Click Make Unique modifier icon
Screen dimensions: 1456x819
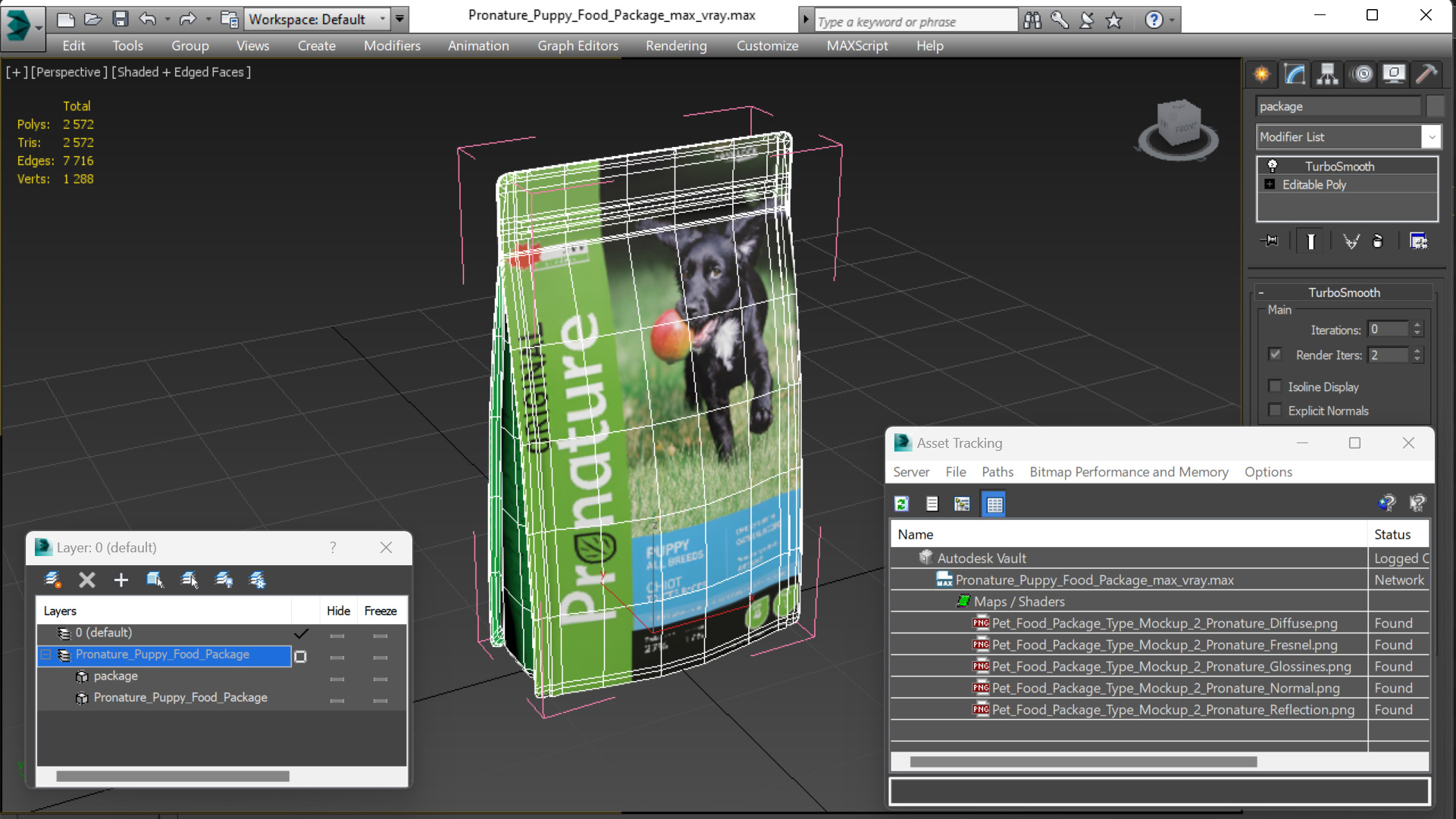click(x=1351, y=241)
